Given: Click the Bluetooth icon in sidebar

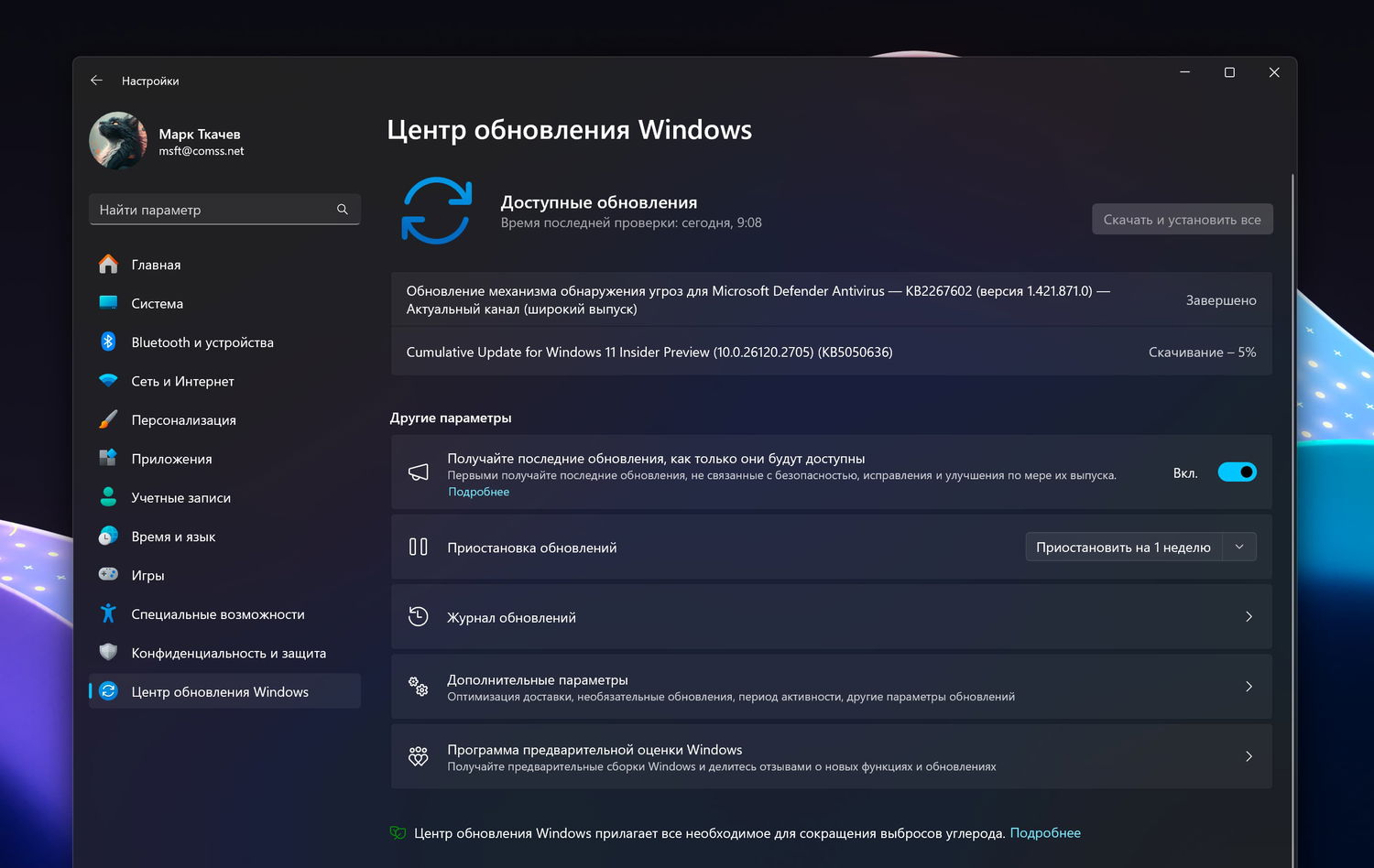Looking at the screenshot, I should tap(108, 342).
